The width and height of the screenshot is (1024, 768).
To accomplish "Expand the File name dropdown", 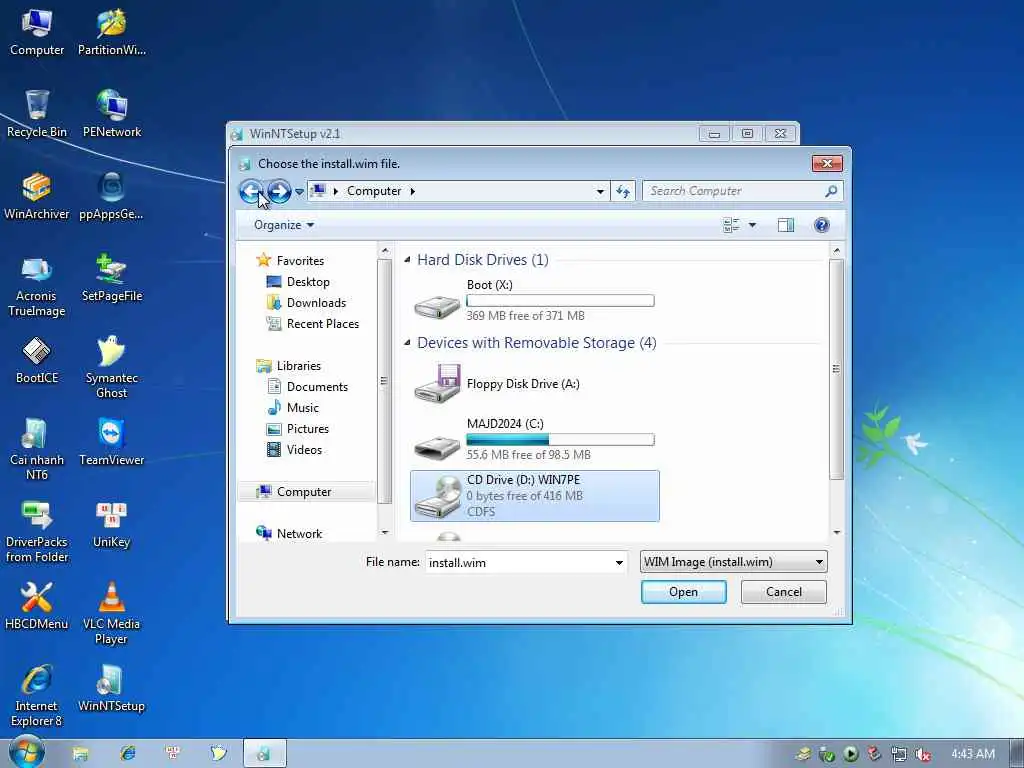I will click(x=618, y=562).
